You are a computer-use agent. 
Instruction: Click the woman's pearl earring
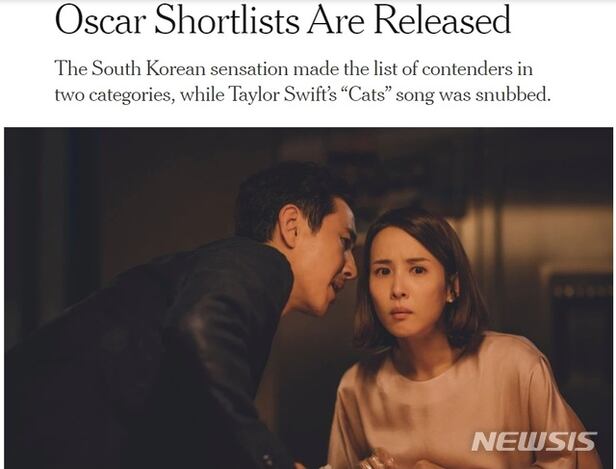tap(447, 300)
